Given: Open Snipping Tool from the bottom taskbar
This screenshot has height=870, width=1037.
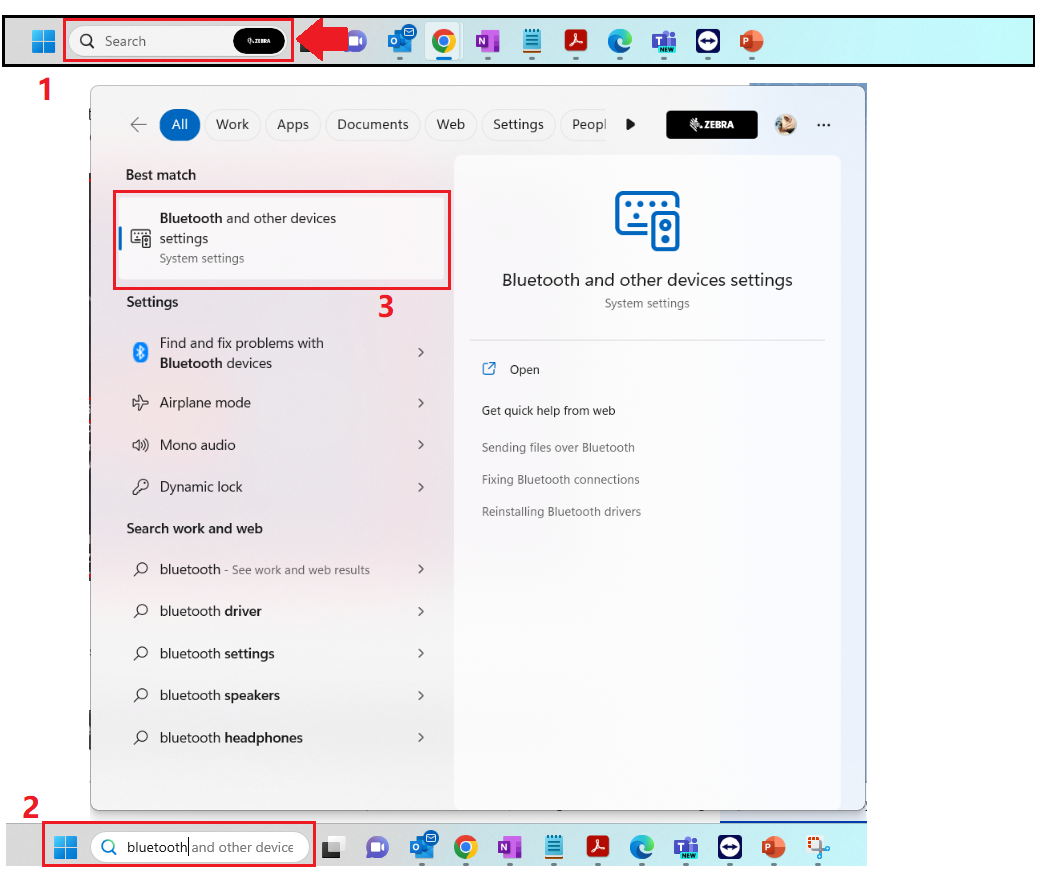Looking at the screenshot, I should tap(819, 848).
